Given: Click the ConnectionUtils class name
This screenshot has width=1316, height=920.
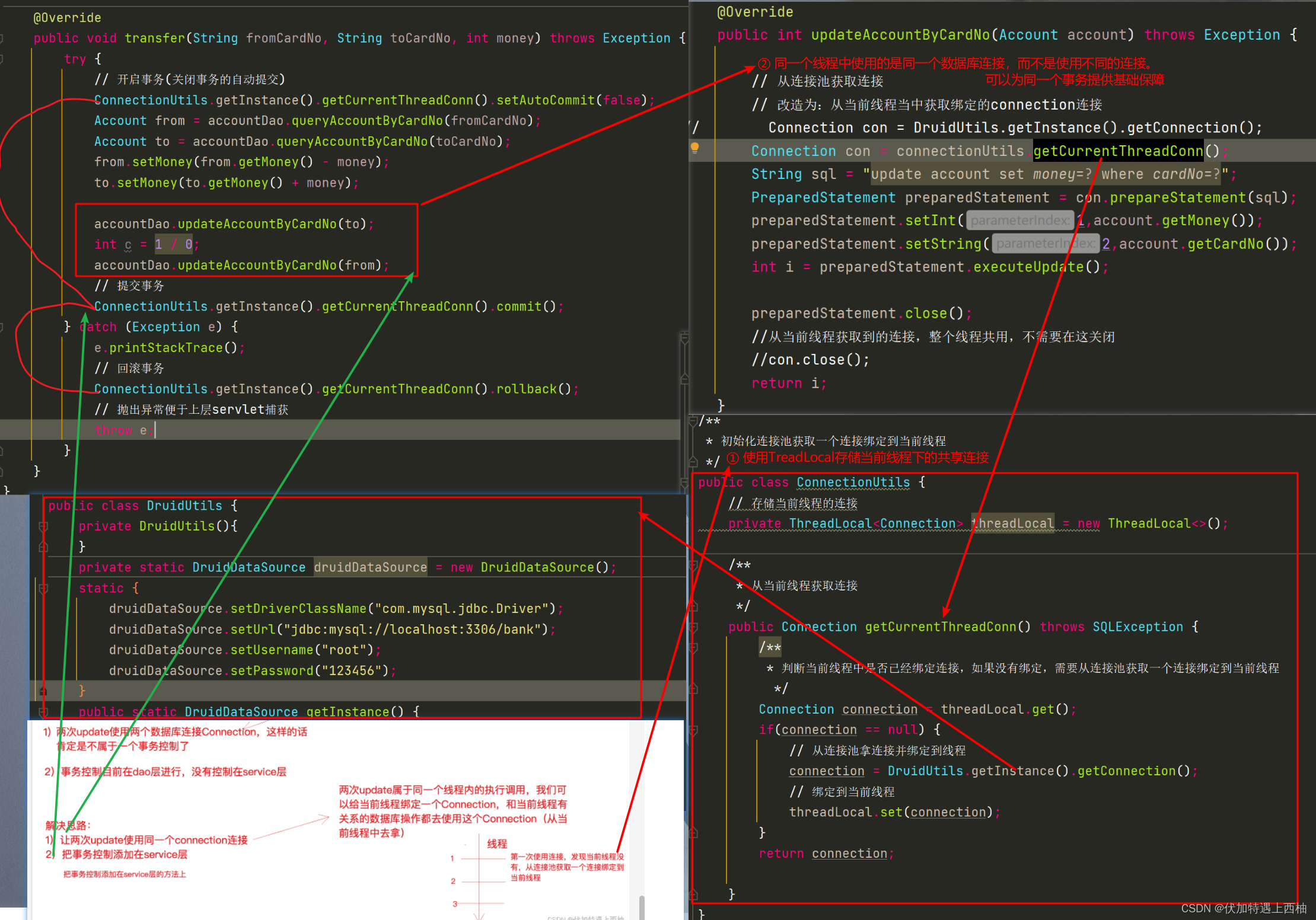Looking at the screenshot, I should [x=853, y=483].
